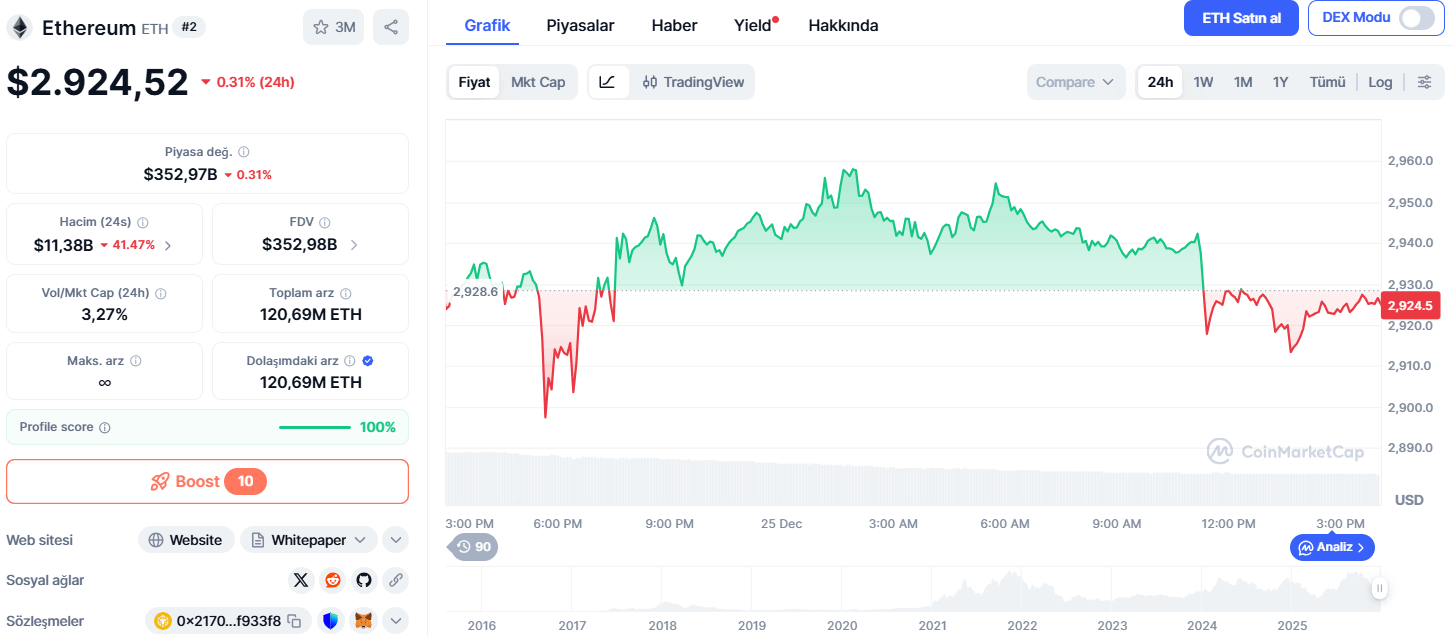1453x636 pixels.
Task: Click the $11,38B volume value
Action: point(63,245)
